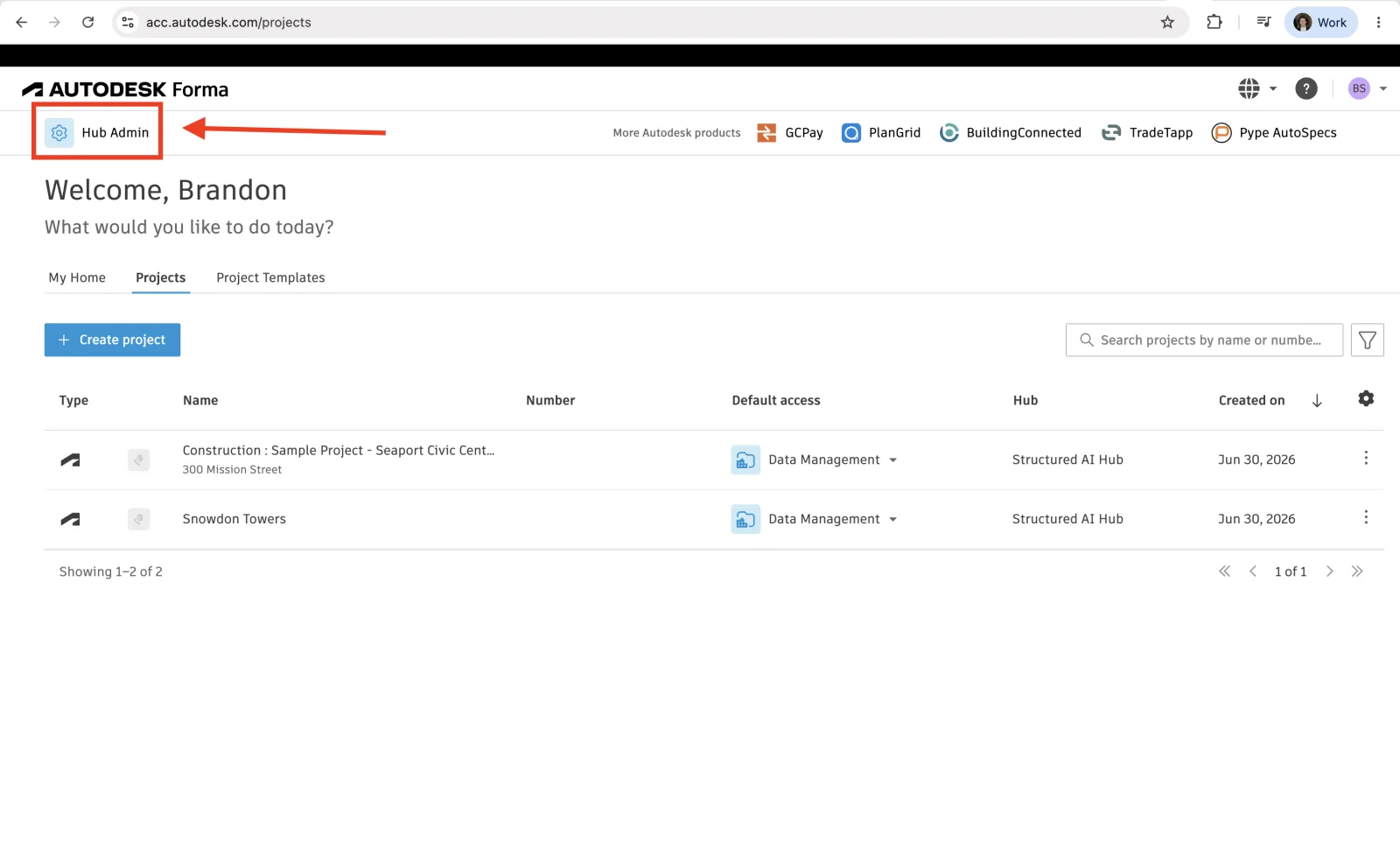Click Data Management icon in Snowdon Towers row
This screenshot has height=842, width=1400.
745,519
